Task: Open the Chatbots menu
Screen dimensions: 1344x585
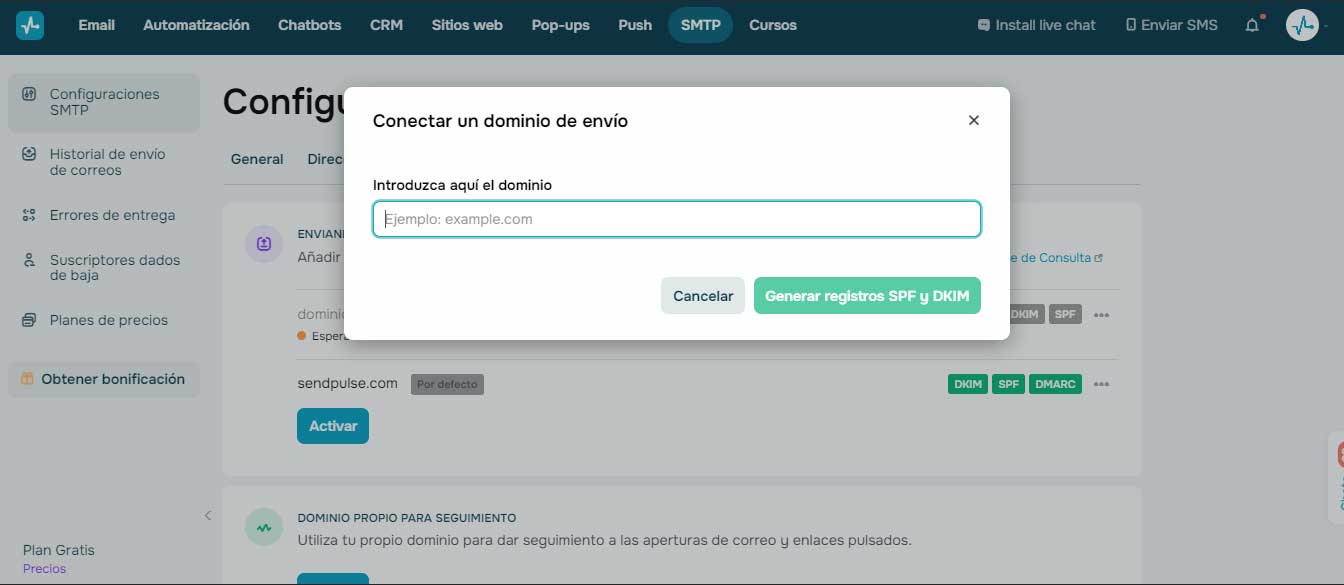Action: (x=309, y=25)
